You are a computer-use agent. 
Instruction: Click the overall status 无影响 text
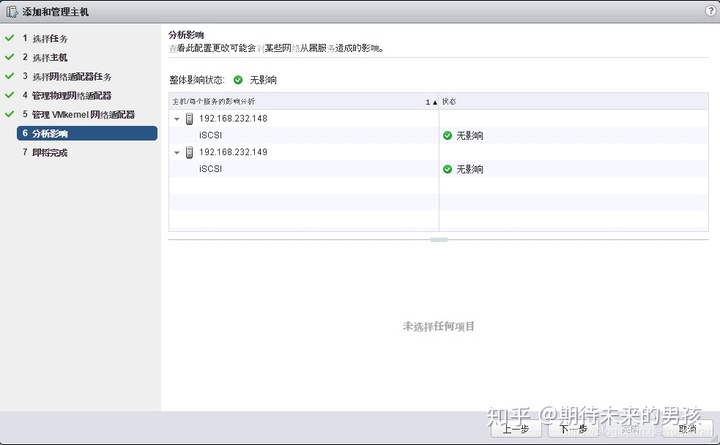pos(263,80)
